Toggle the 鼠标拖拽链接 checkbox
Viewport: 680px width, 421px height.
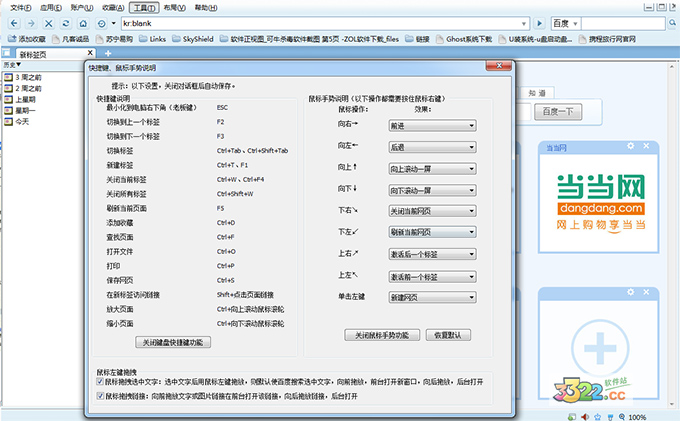coord(100,395)
